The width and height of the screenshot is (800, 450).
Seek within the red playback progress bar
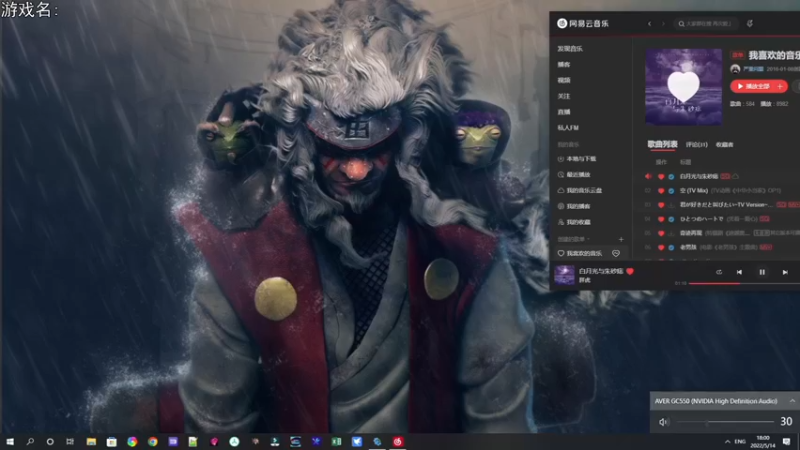pyautogui.click(x=744, y=283)
